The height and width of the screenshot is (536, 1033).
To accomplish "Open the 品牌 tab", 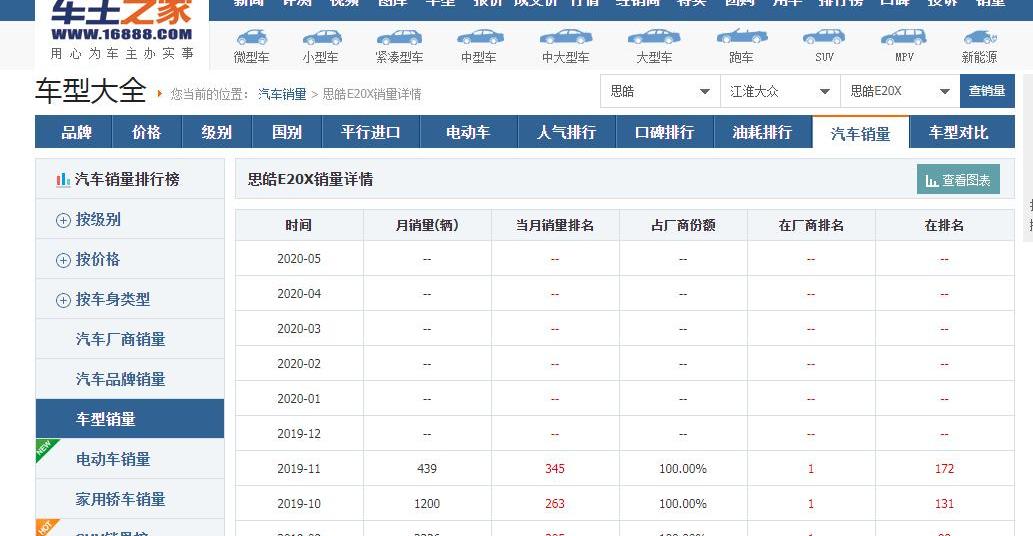I will tap(76, 132).
